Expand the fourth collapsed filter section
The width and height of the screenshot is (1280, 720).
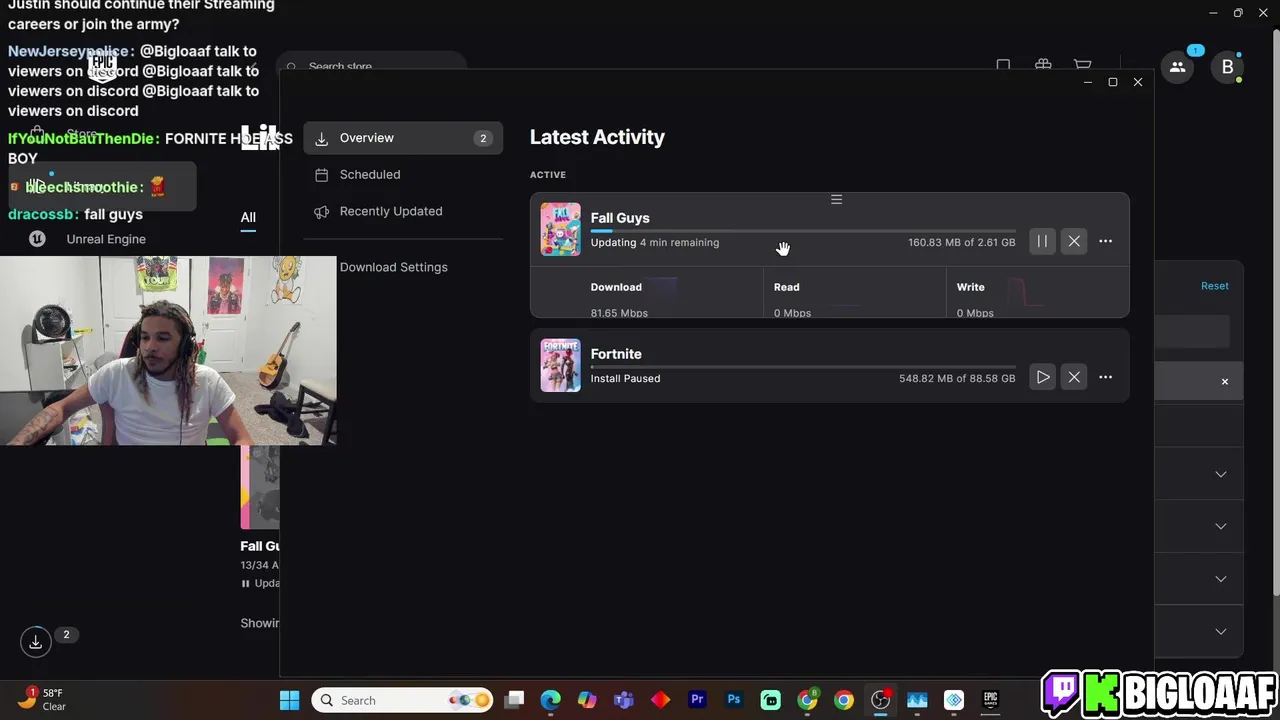[1221, 631]
